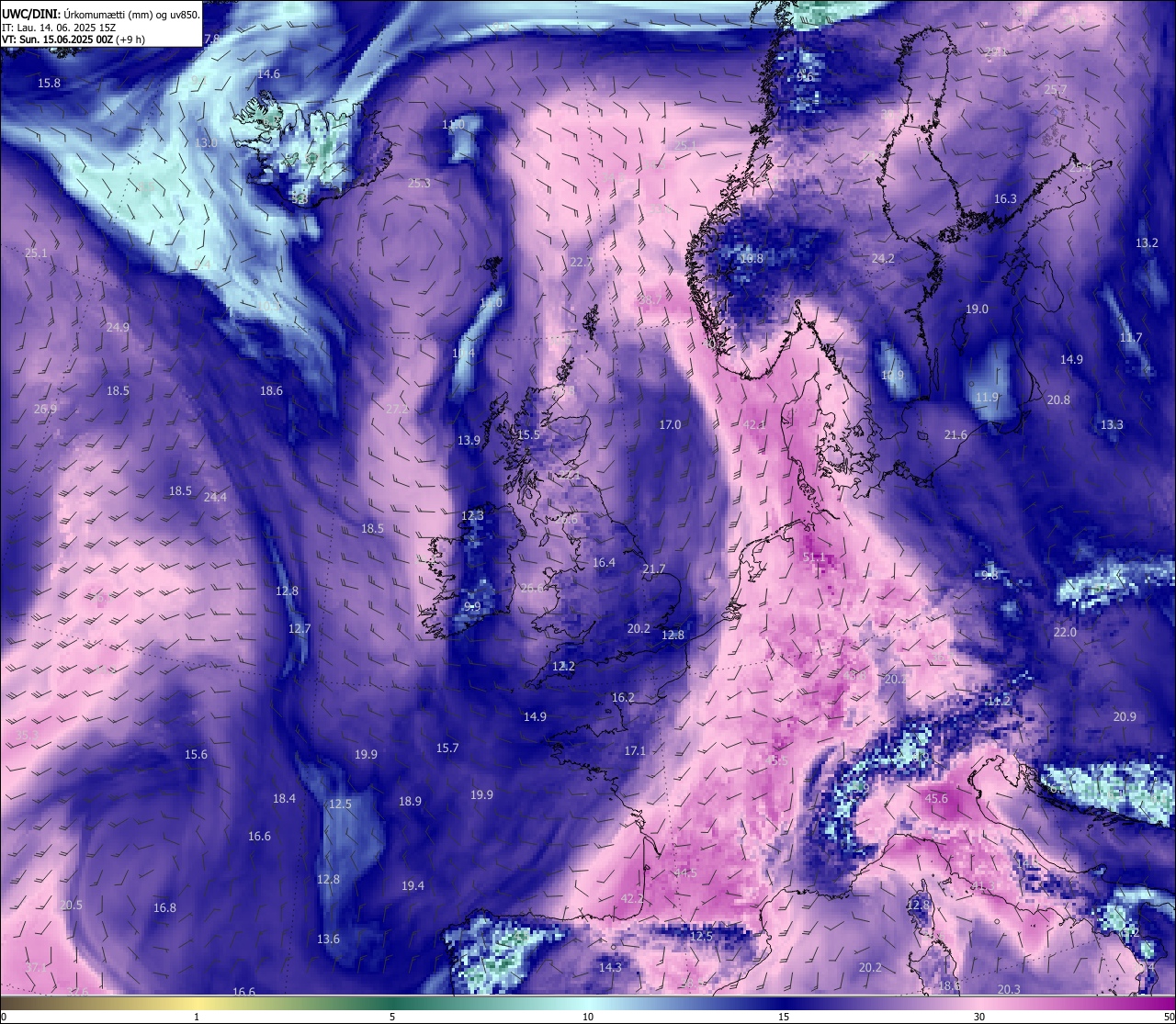Click the 15 tick on the color scale

[x=784, y=1017]
